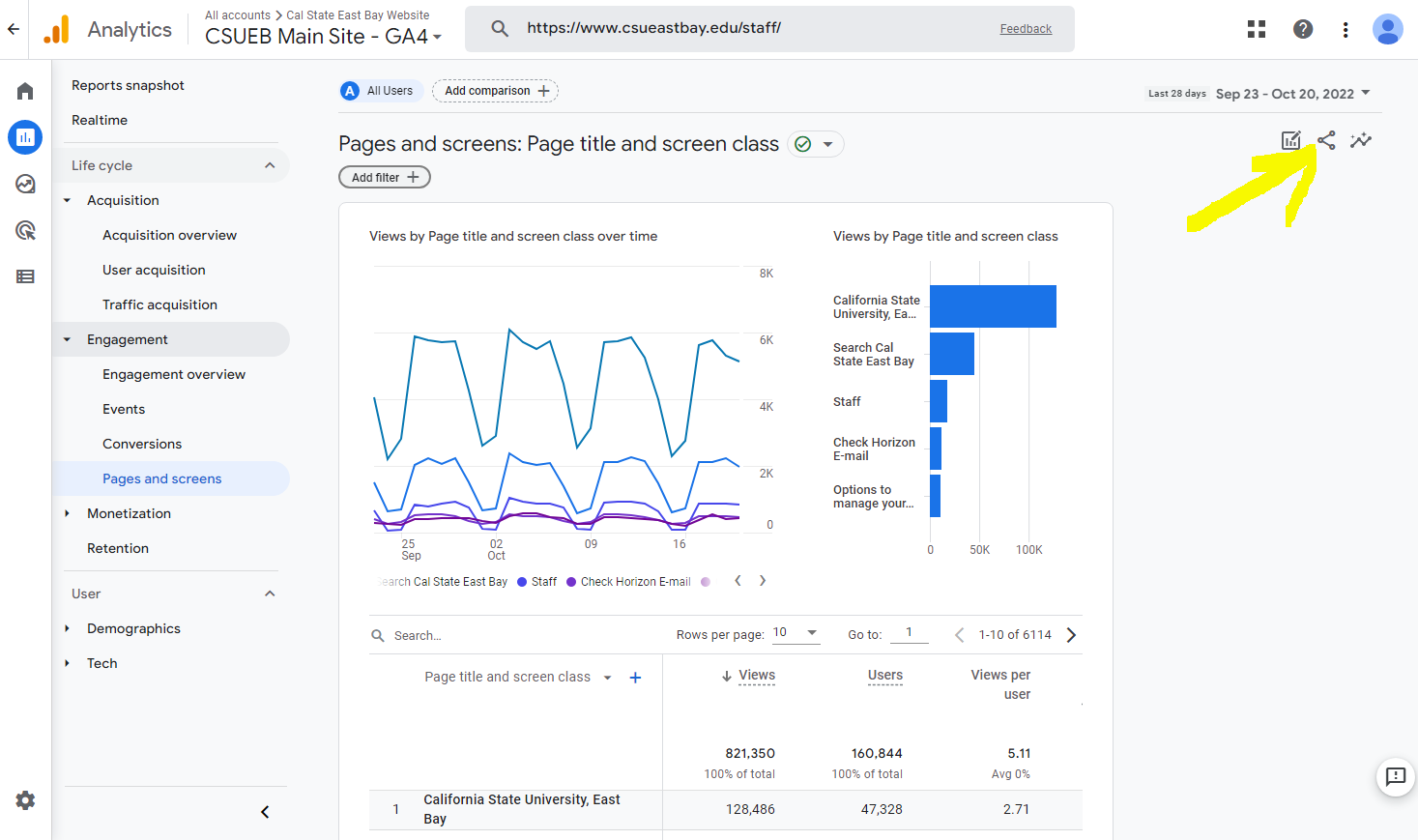The image size is (1418, 840).
Task: Open the Rows per page dropdown
Action: coord(796,633)
